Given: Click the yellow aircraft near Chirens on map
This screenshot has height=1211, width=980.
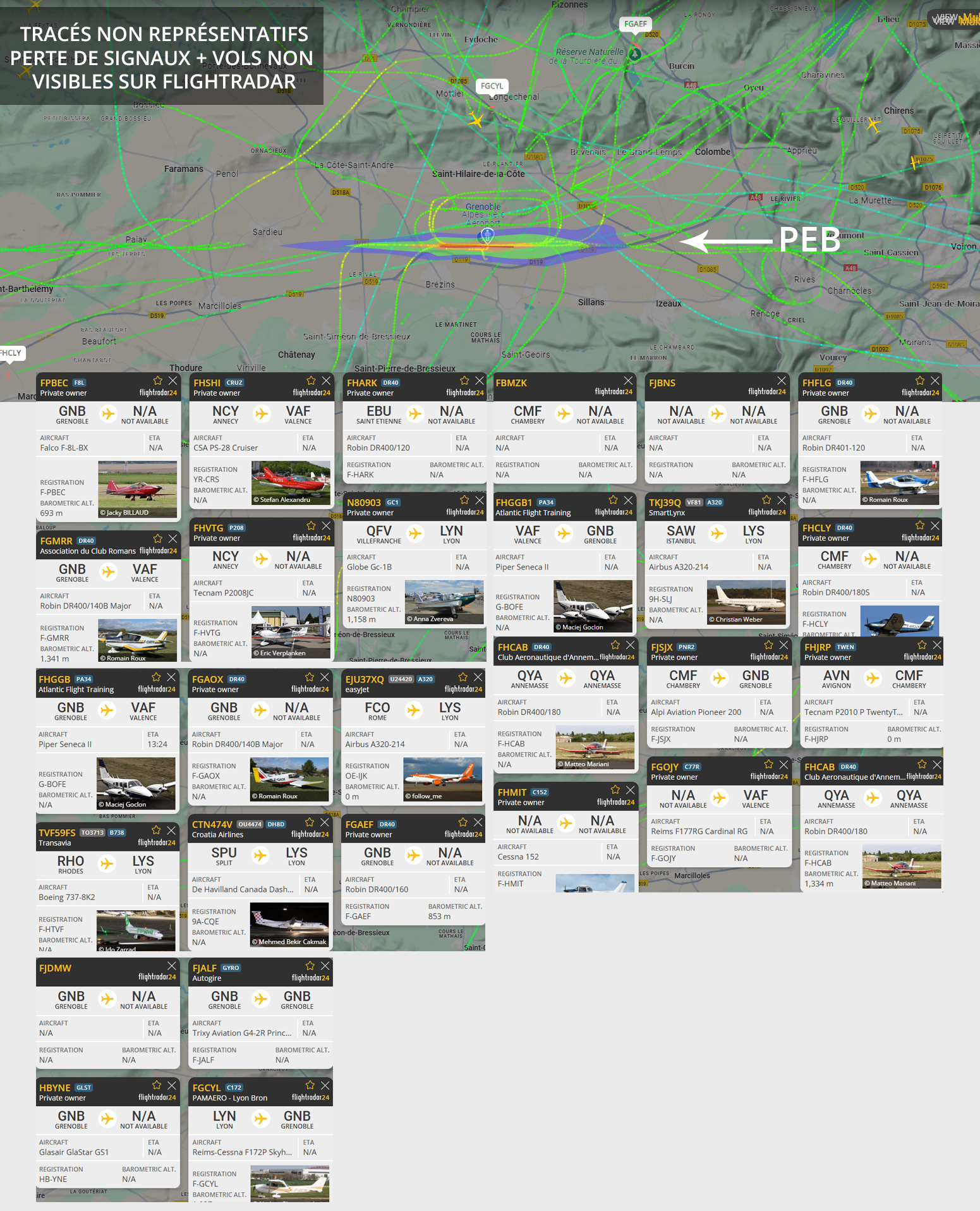Looking at the screenshot, I should pos(873,125).
